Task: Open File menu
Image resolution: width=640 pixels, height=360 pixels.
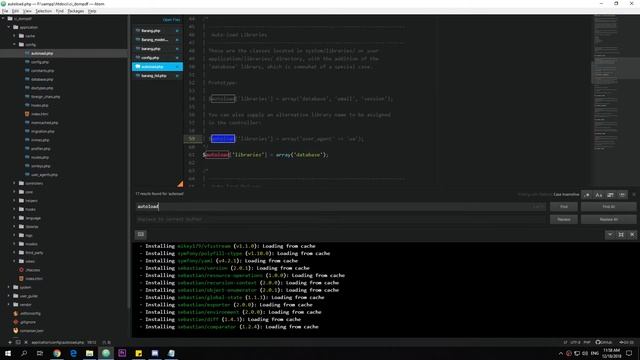Action: tap(5, 11)
